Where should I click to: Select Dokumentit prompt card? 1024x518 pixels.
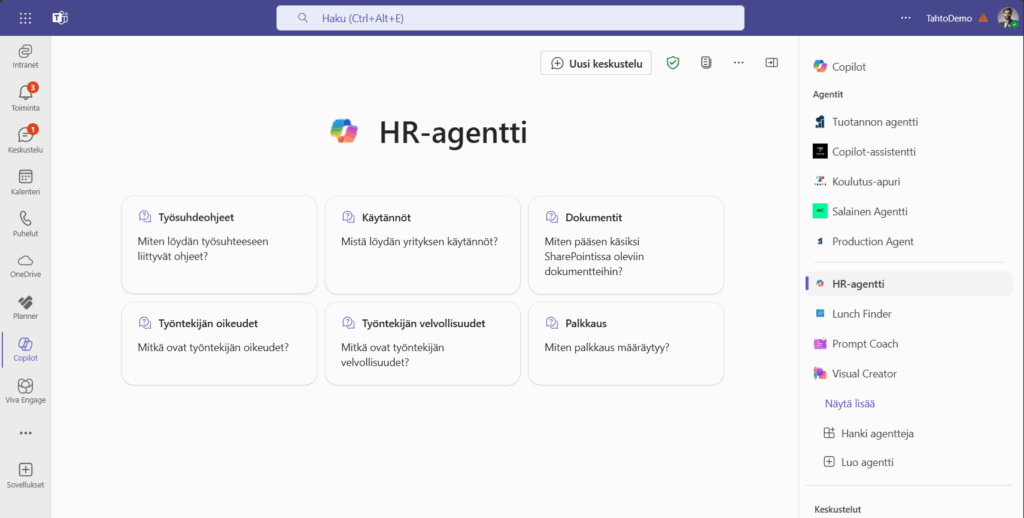click(626, 245)
